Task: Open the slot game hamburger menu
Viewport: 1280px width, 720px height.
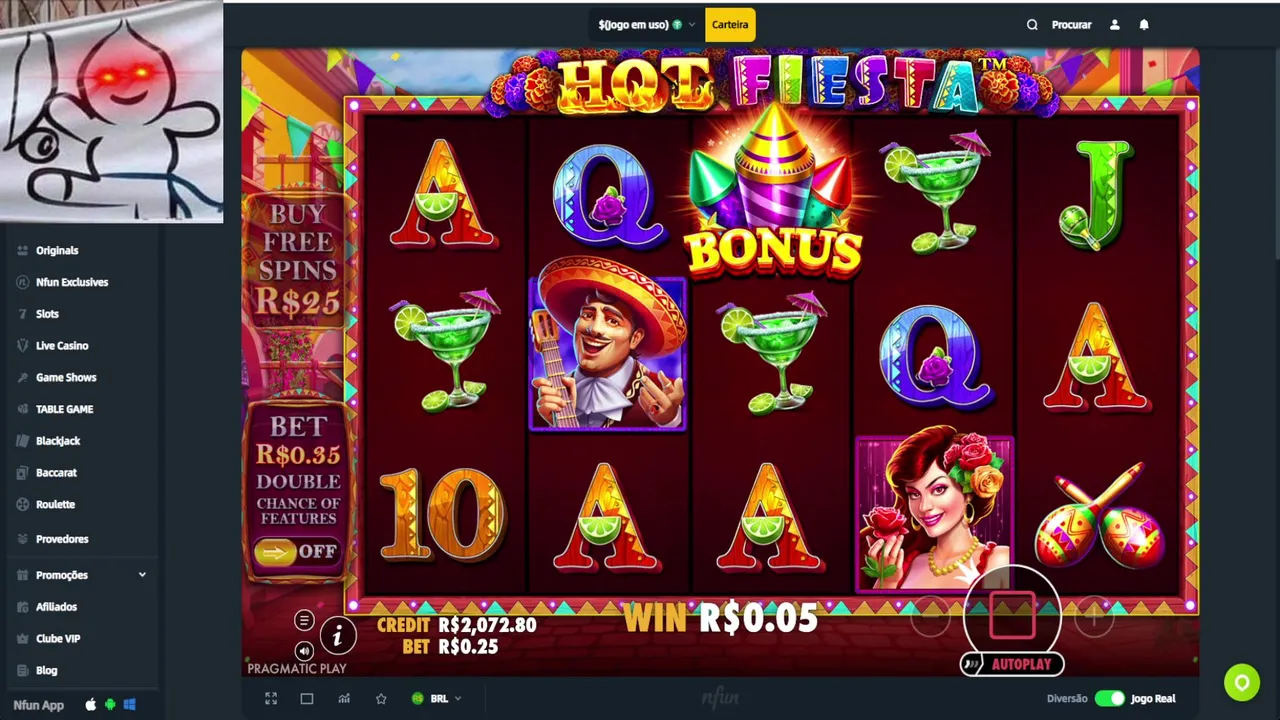Action: (x=304, y=621)
